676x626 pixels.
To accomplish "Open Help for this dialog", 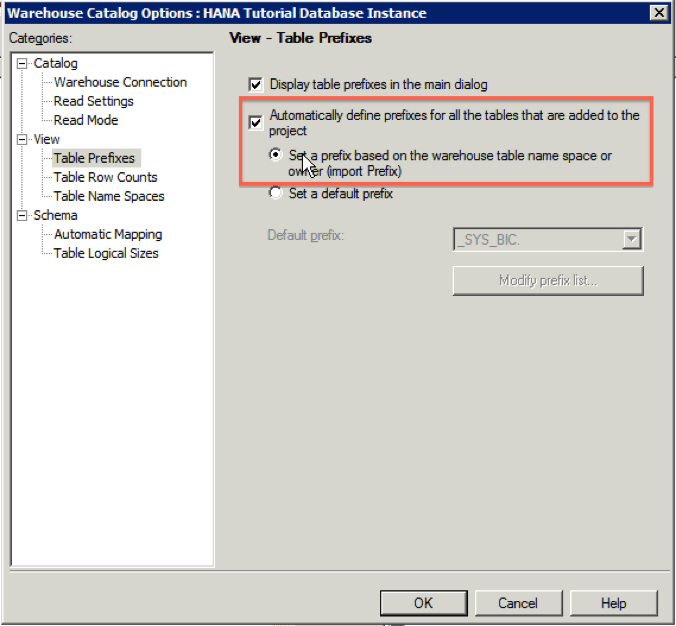I will point(613,603).
